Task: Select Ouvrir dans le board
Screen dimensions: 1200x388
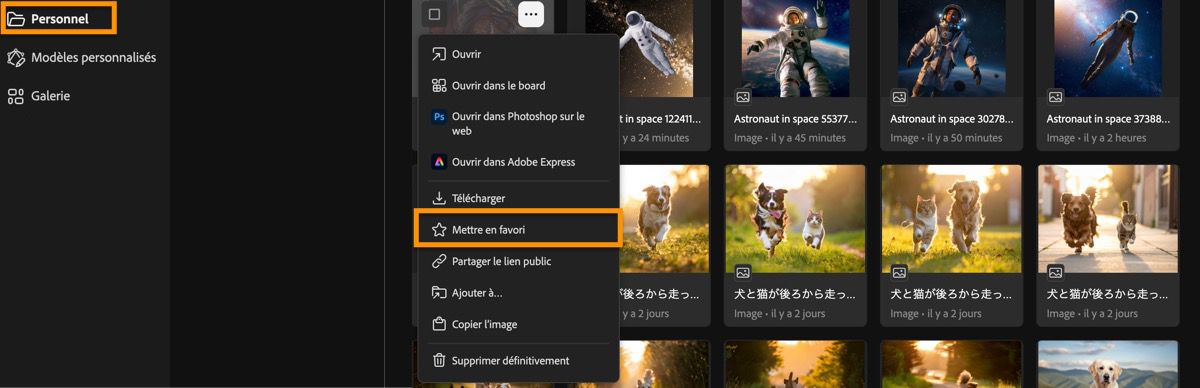Action: (x=518, y=86)
